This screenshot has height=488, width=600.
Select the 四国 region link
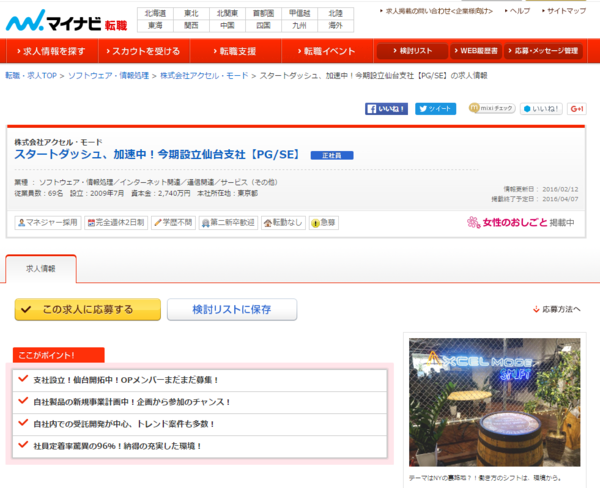pyautogui.click(x=263, y=26)
